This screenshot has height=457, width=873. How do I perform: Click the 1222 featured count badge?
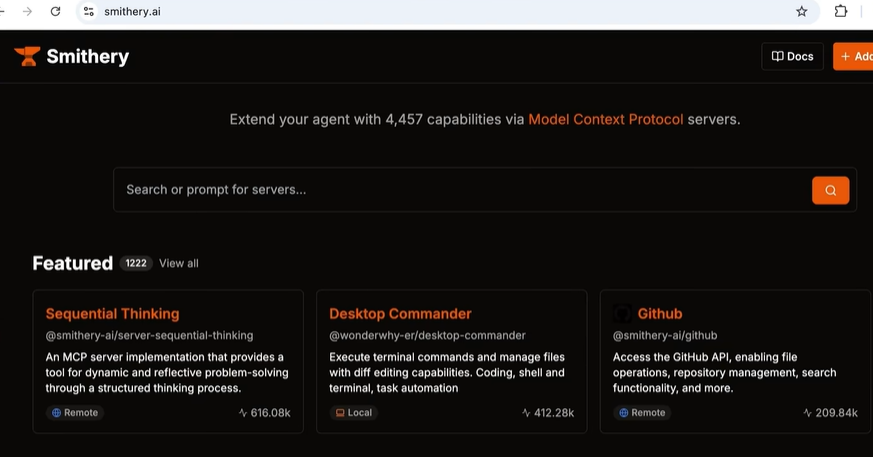point(136,263)
